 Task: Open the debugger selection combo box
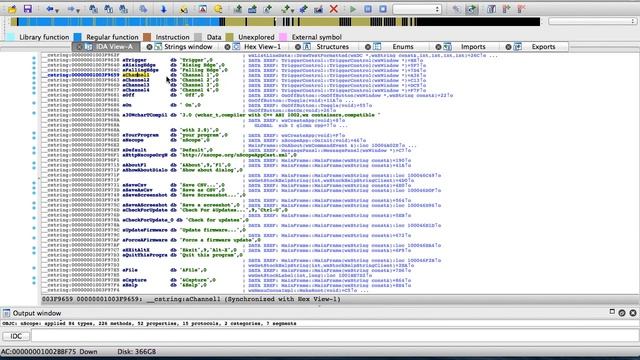click(x=417, y=9)
